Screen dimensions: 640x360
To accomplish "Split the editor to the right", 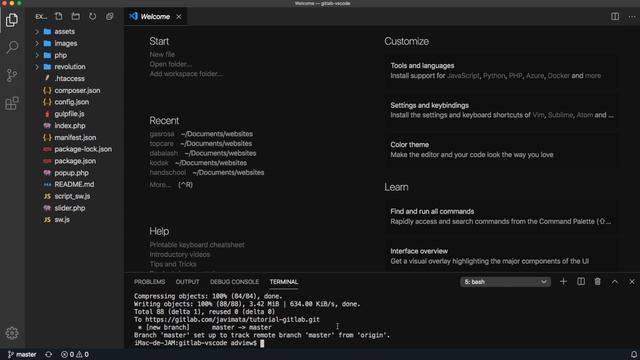I will 615,16.
